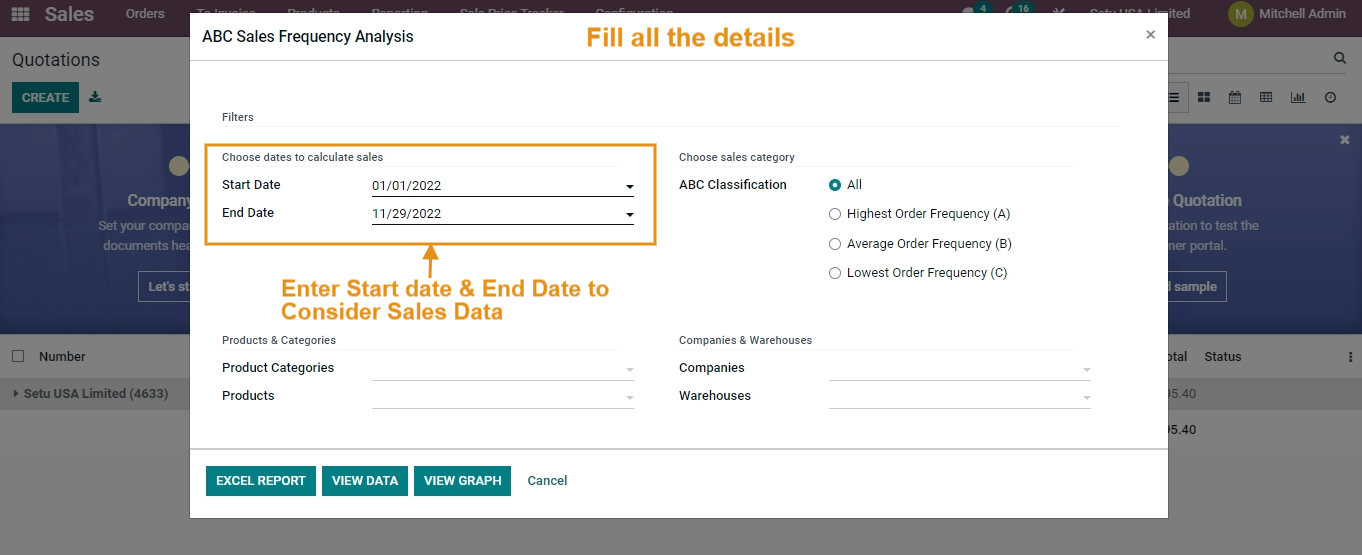The image size is (1362, 555).
Task: Expand the Setu USA Limited group row
Action: coord(90,394)
